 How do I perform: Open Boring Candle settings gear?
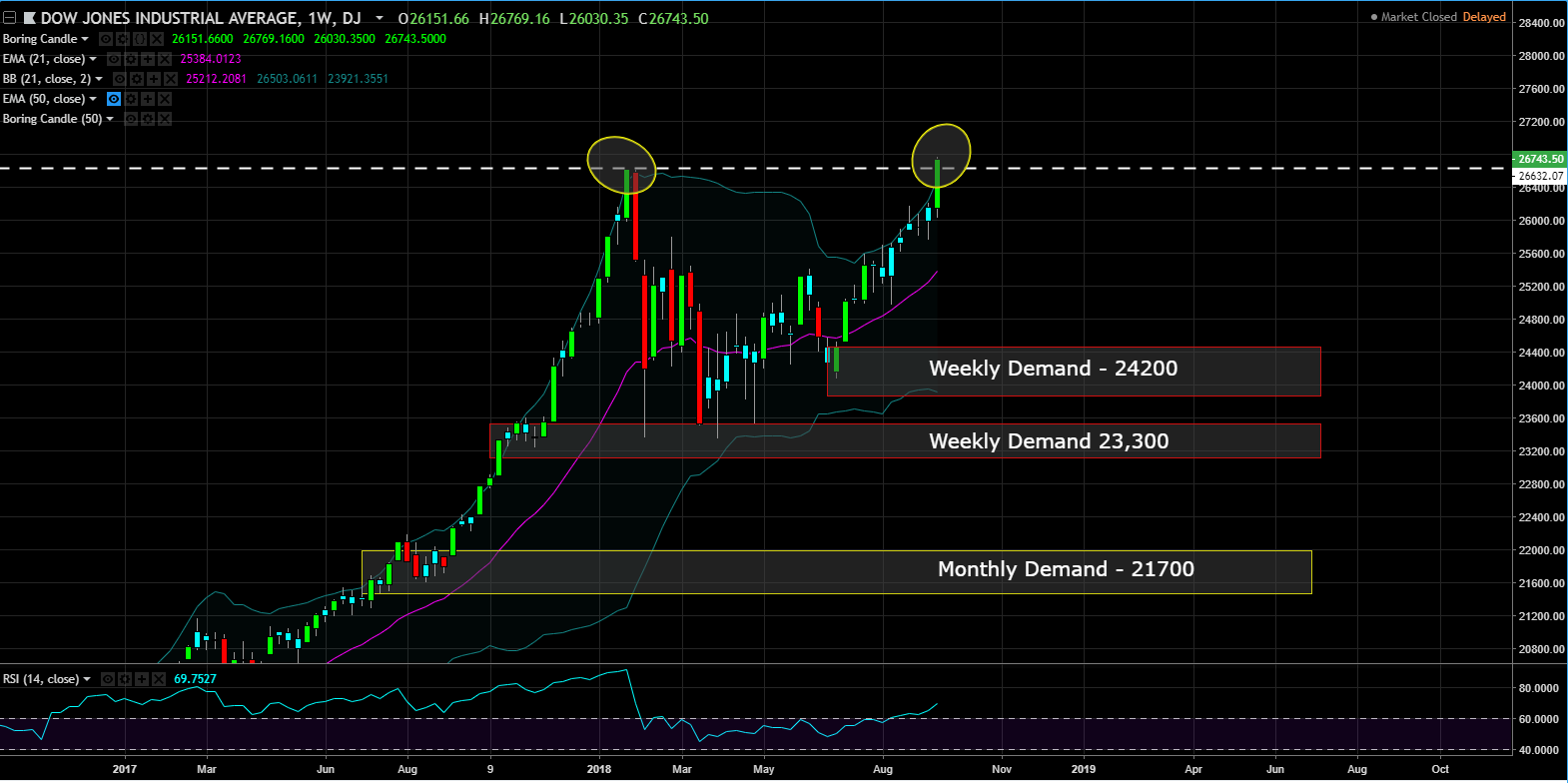tap(123, 39)
